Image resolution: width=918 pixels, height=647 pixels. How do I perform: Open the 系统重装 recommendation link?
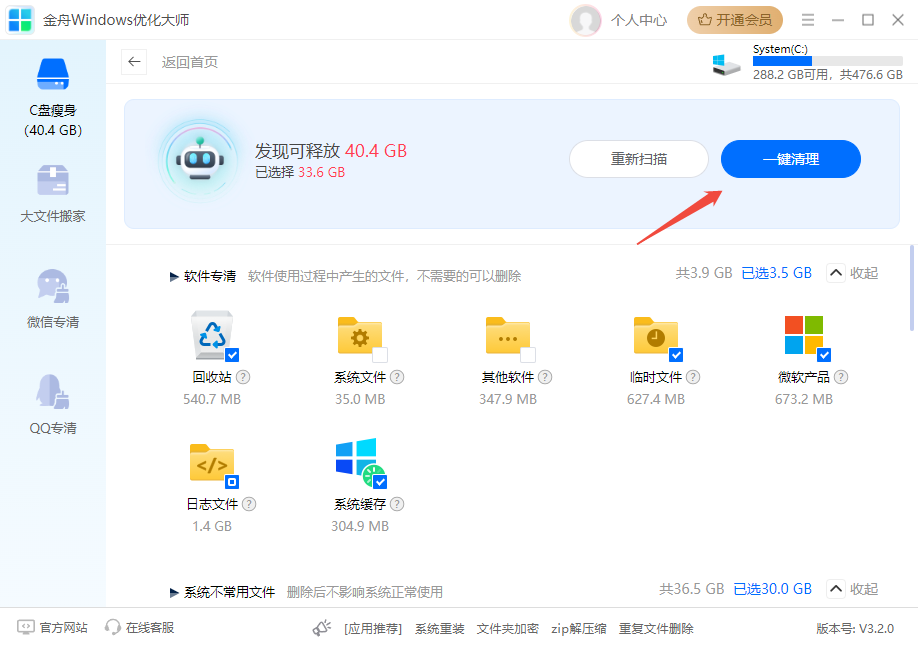pyautogui.click(x=440, y=629)
